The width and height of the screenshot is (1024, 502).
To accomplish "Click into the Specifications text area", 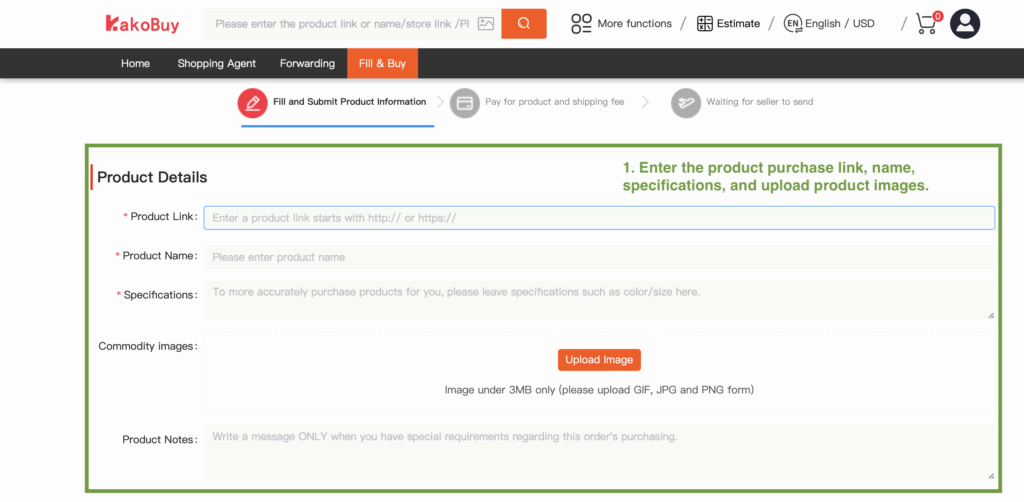I will click(x=598, y=299).
